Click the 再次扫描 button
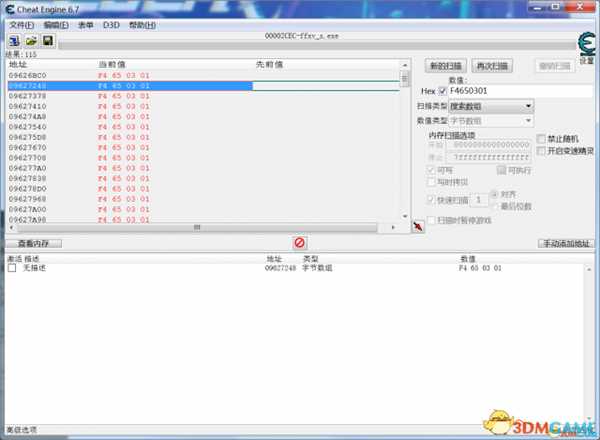The height and width of the screenshot is (440, 600). coord(491,66)
